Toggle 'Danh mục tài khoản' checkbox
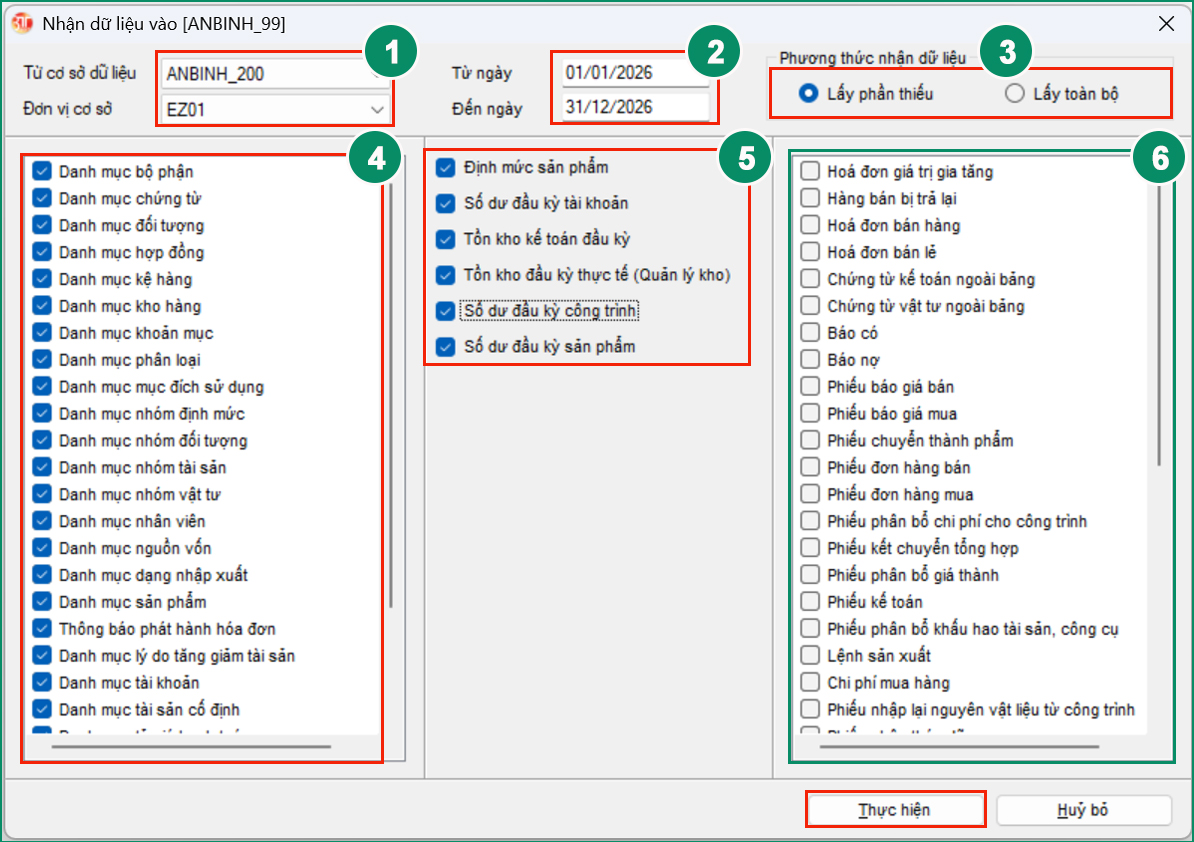The image size is (1194, 842). (x=42, y=683)
